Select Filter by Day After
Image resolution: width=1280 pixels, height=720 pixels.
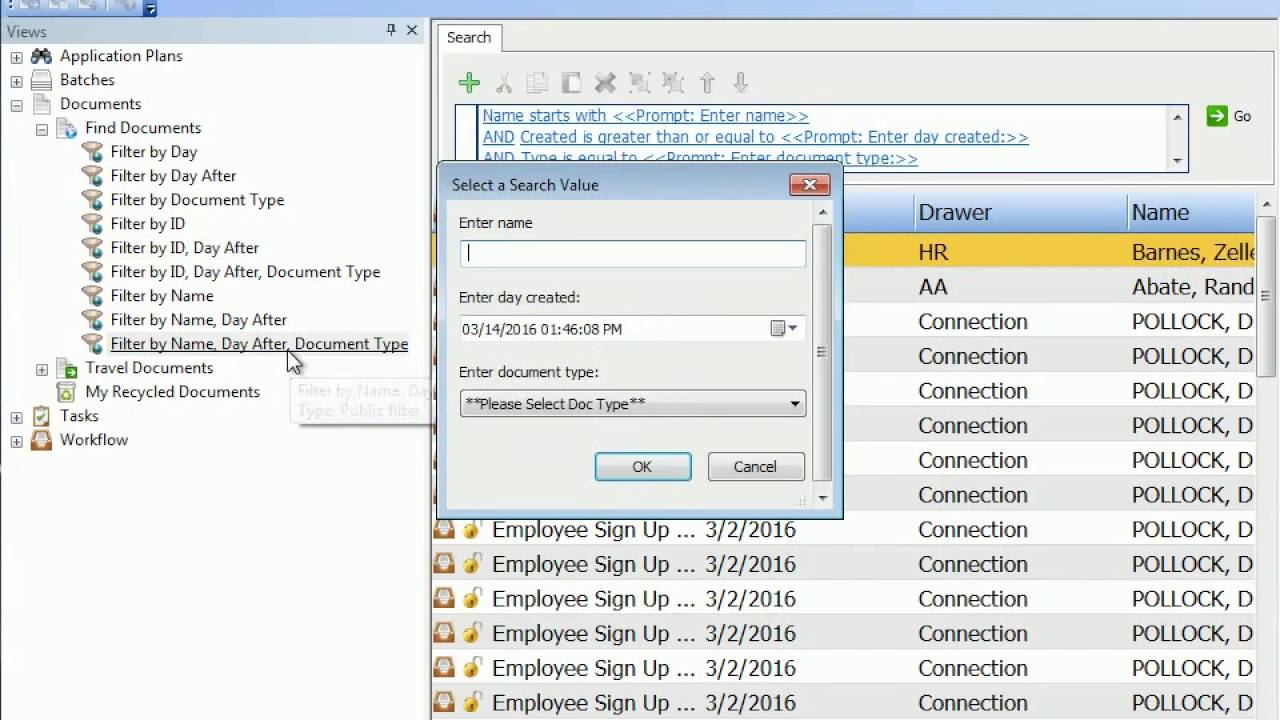point(173,176)
